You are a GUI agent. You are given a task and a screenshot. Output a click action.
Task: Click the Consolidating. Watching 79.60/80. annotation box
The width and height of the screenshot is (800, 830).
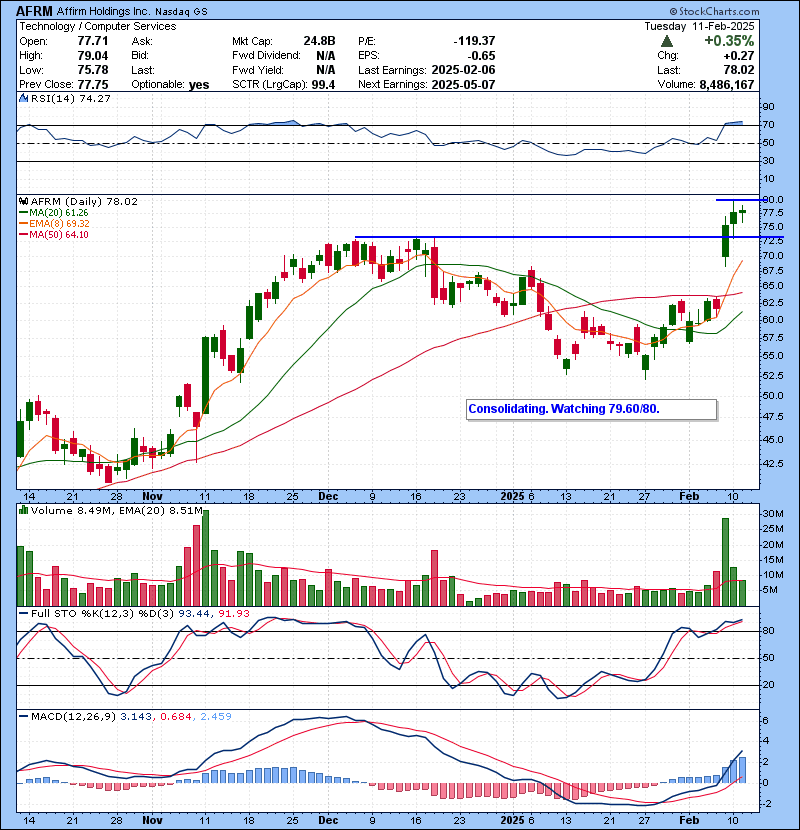coord(591,409)
